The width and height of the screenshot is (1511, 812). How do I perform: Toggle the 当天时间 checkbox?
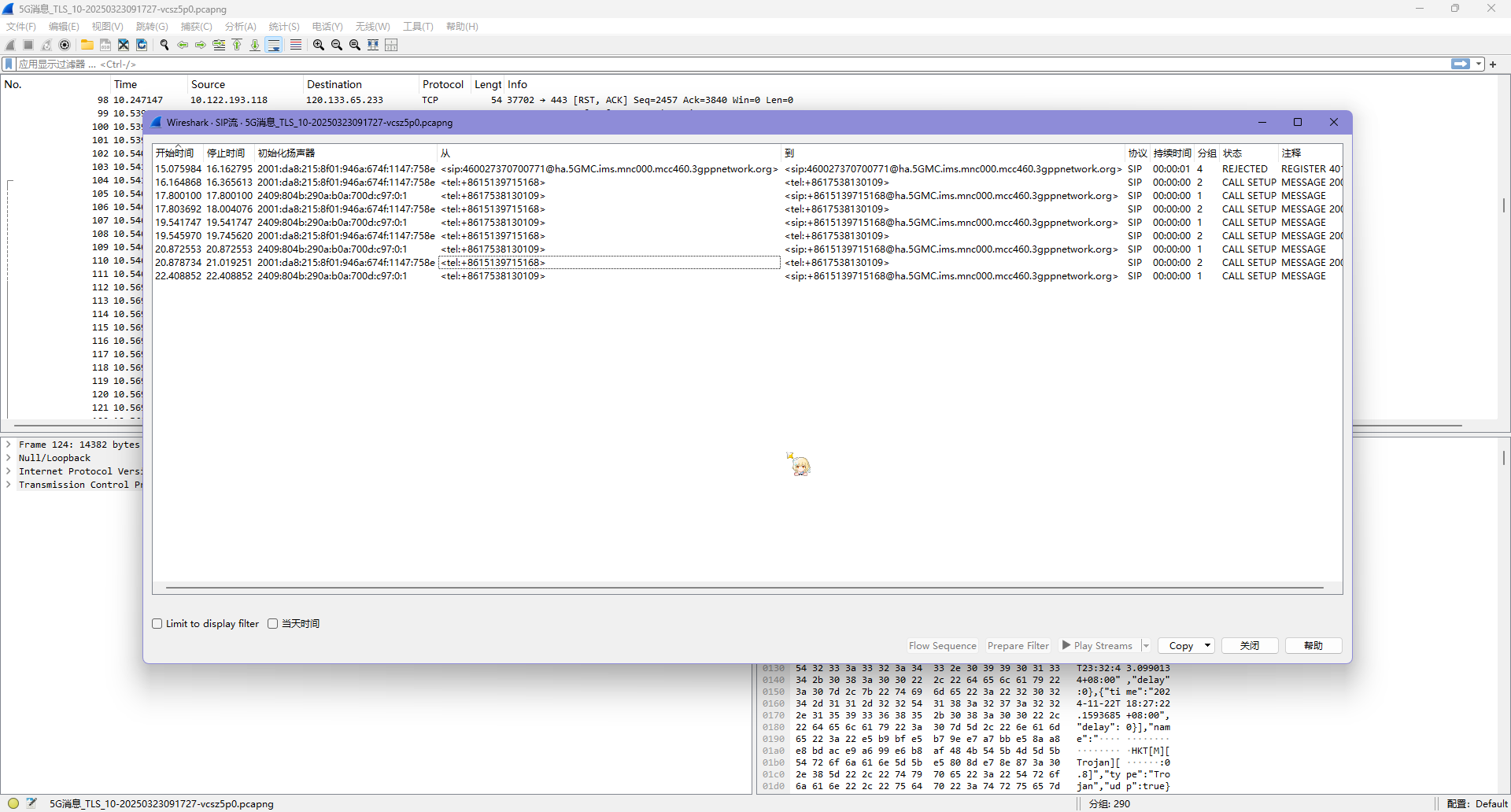(x=273, y=624)
